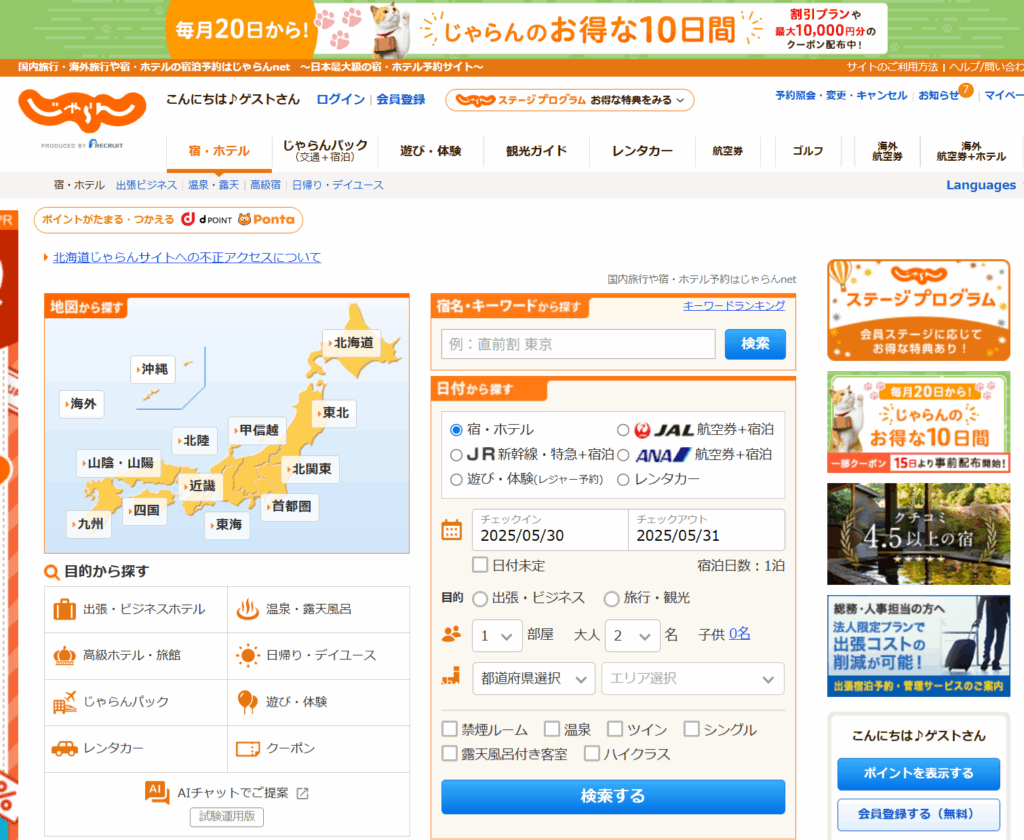Open the 観光ガイド tab
Image resolution: width=1024 pixels, height=840 pixels.
[536, 151]
